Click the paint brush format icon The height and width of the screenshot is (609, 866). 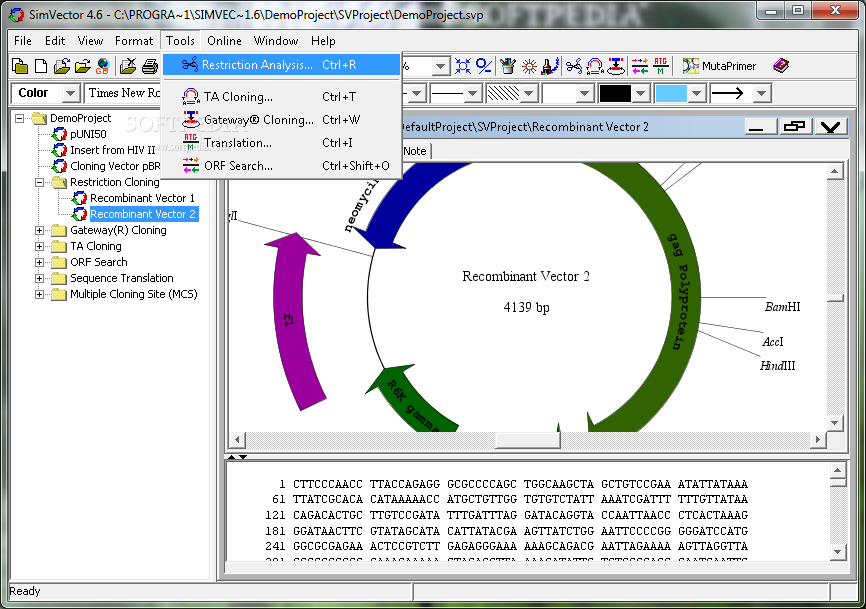click(550, 66)
